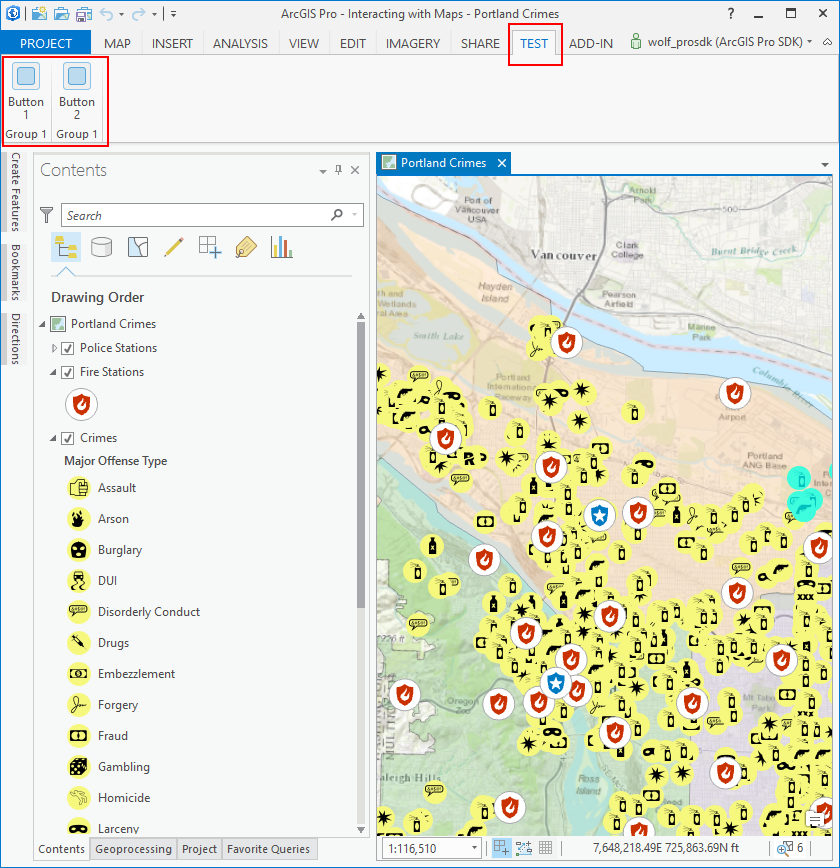The height and width of the screenshot is (868, 840).
Task: Click the List By Charts bar icon
Action: click(x=281, y=247)
